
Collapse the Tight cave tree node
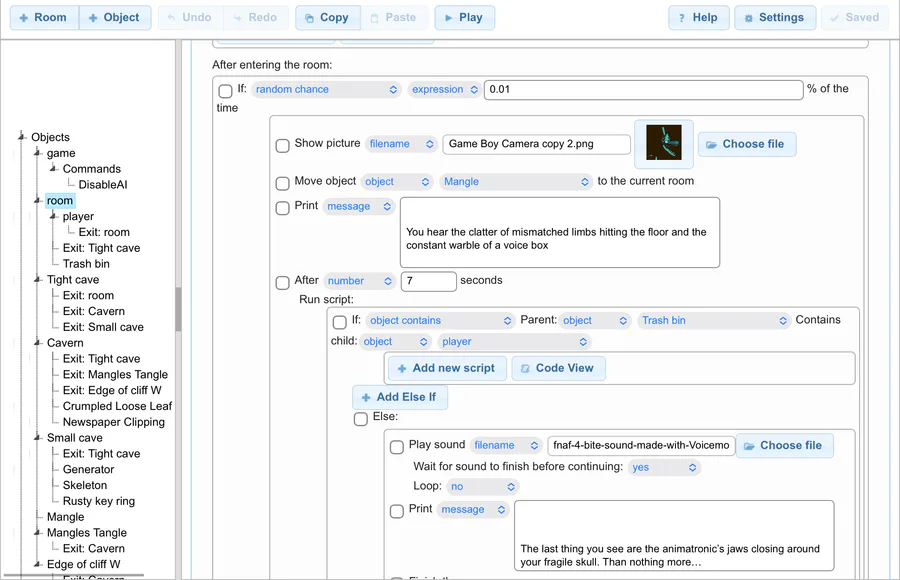[37, 279]
